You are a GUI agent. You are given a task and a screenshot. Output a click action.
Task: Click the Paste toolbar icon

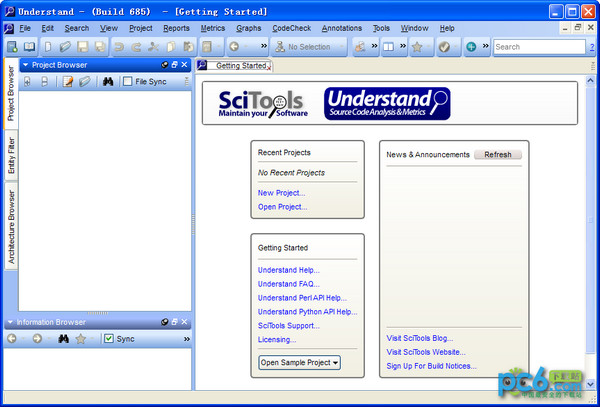pyautogui.click(x=188, y=47)
